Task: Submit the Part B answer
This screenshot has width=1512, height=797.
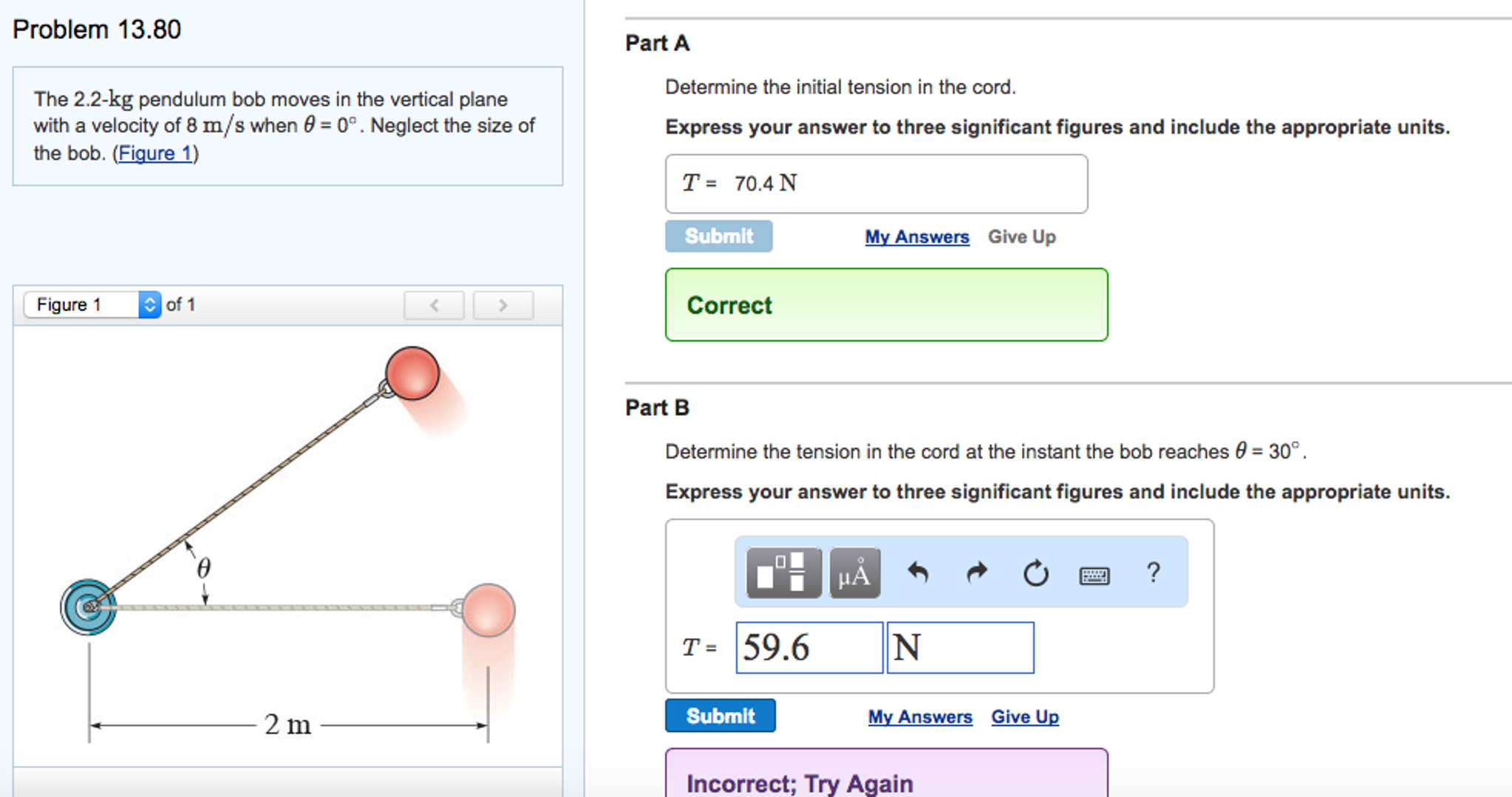Action: (x=720, y=716)
